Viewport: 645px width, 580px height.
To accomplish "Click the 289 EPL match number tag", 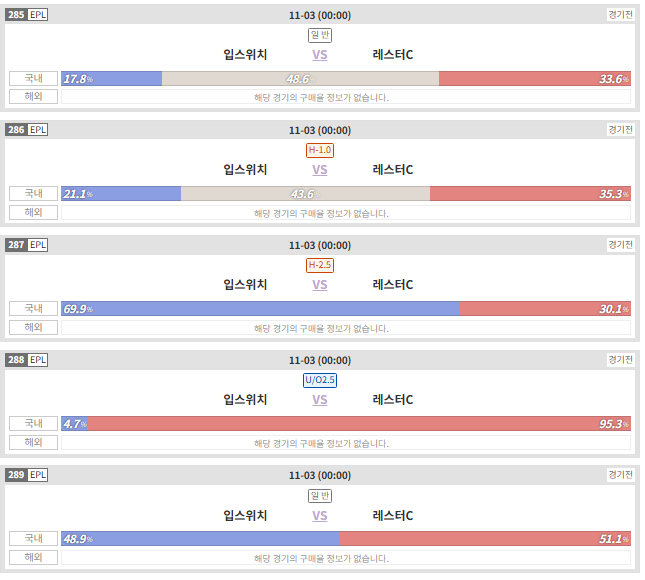I will [x=27, y=475].
